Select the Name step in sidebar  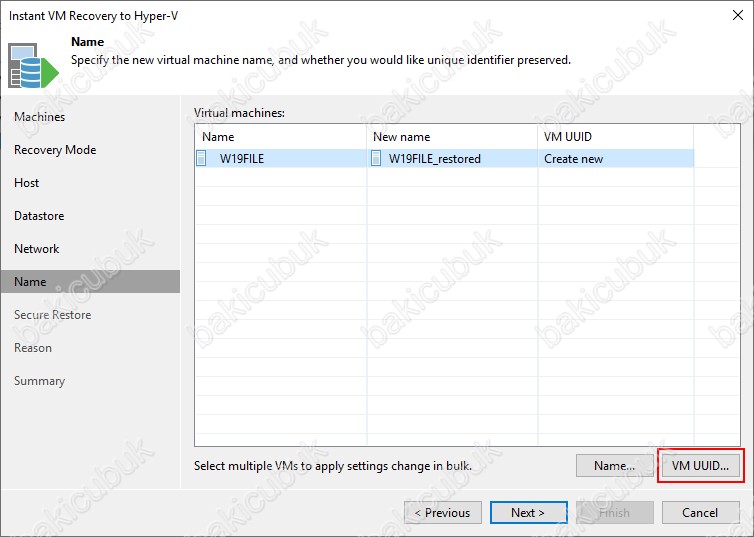pos(90,281)
